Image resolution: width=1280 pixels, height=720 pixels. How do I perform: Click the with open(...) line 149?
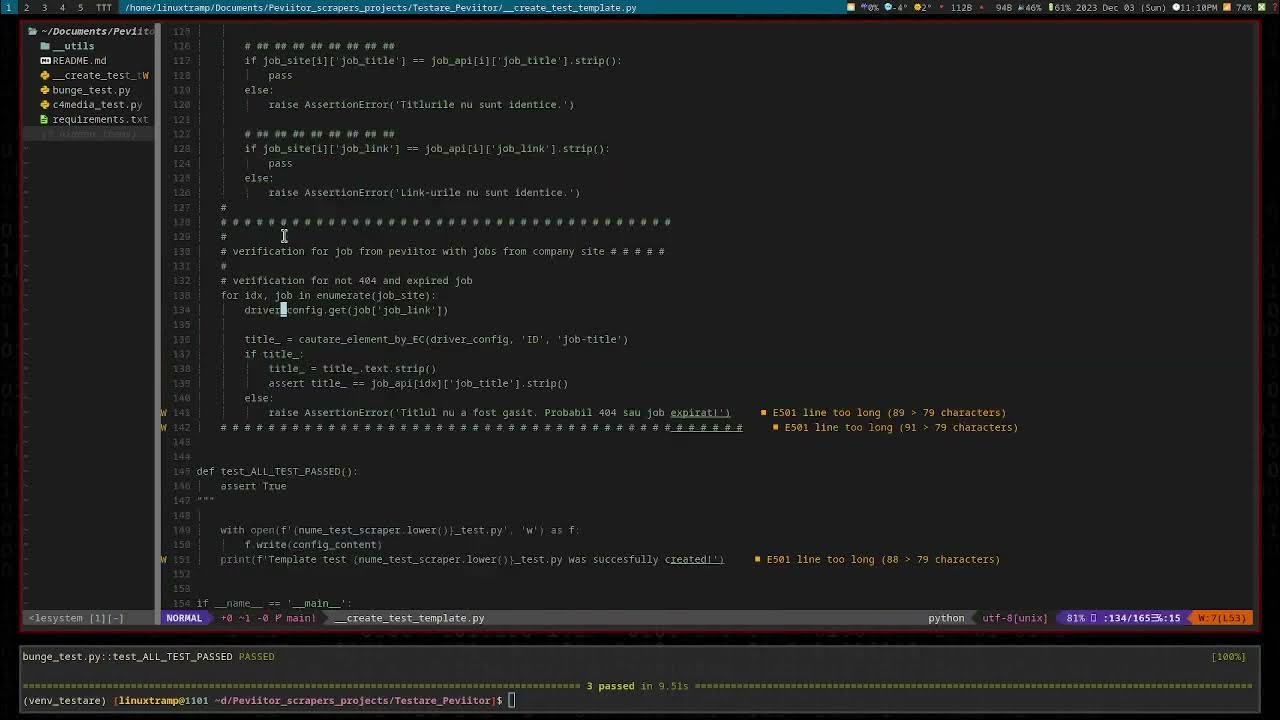[x=400, y=530]
